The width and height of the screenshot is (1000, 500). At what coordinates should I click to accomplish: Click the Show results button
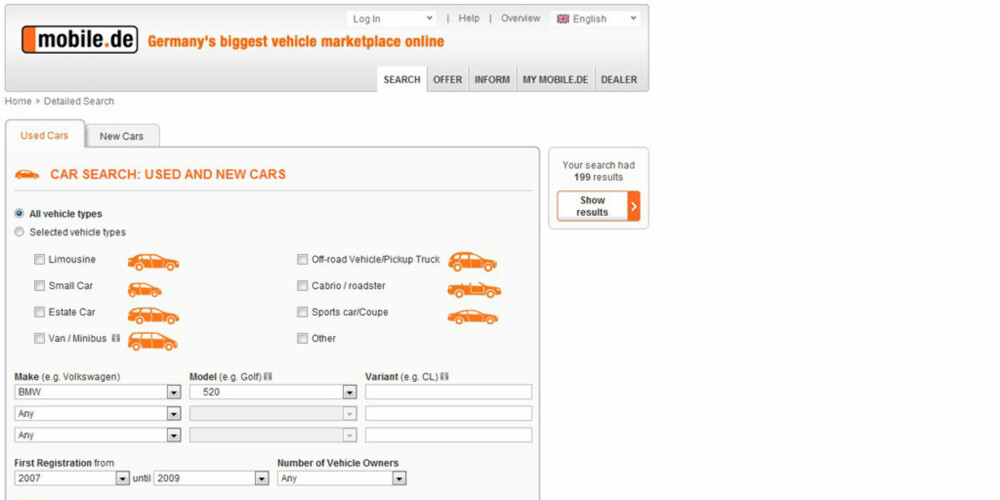598,206
